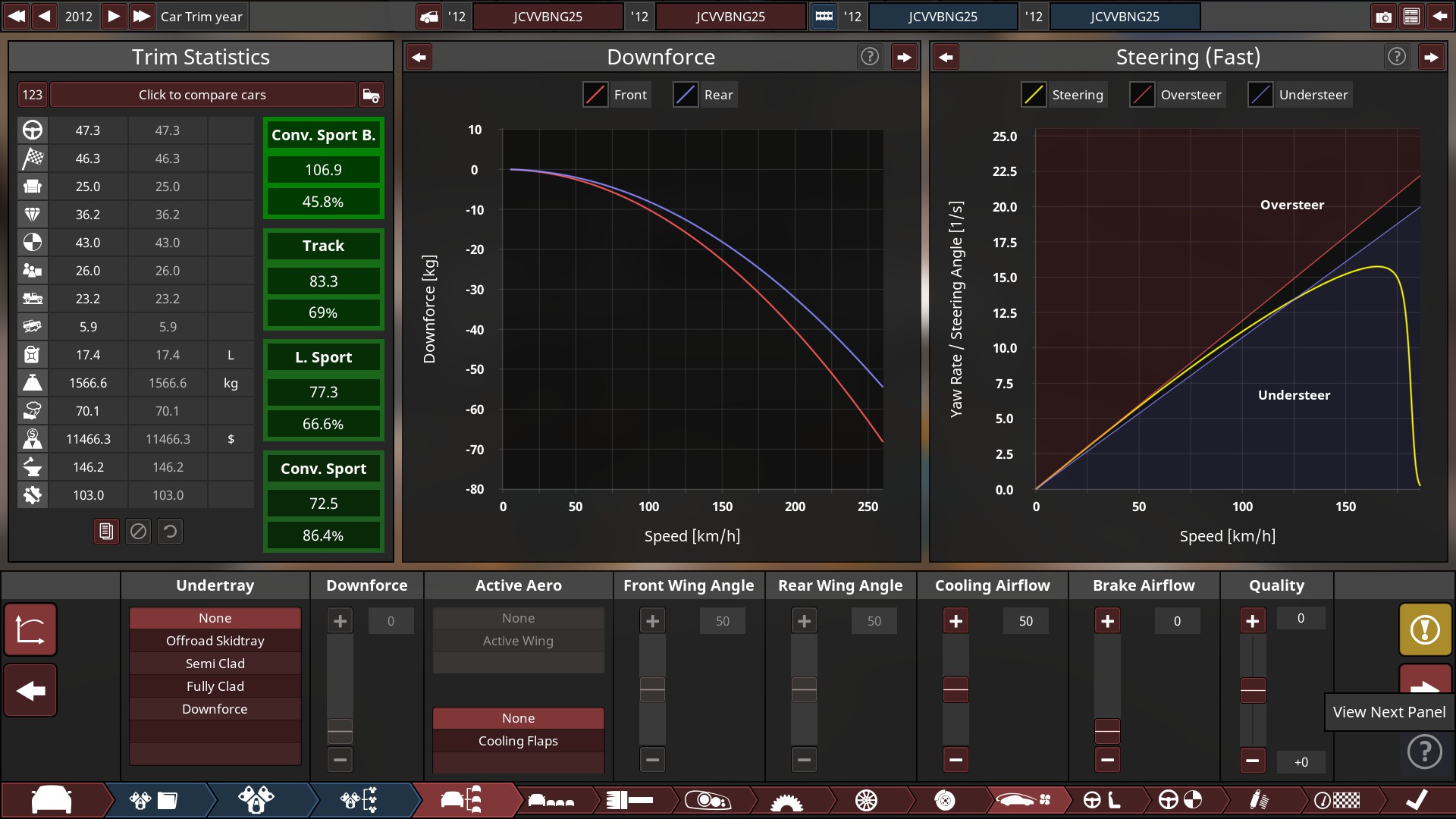This screenshot has height=819, width=1456.
Task: Click the yellow warning exclamation button
Action: point(1425,629)
